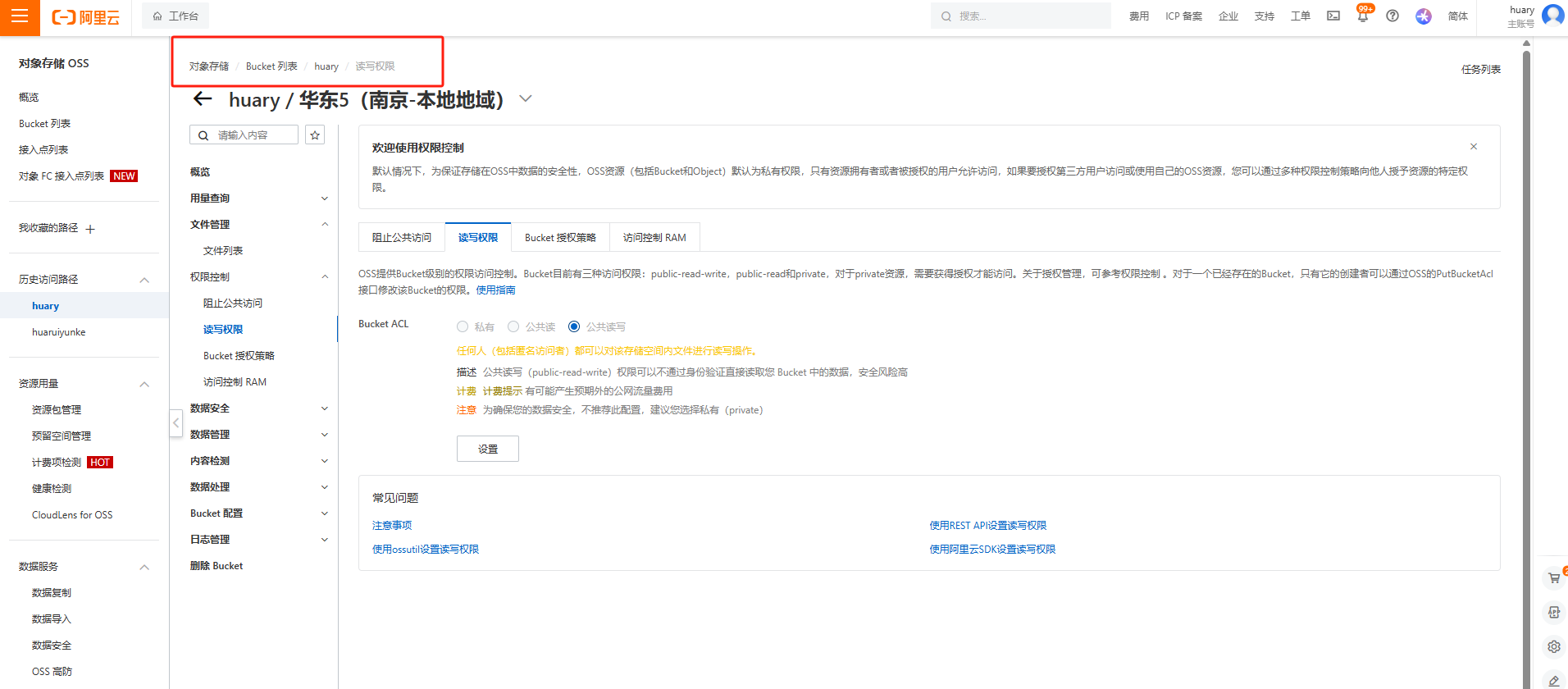Viewport: 1568px width, 689px height.
Task: Open the settings gear icon on right edge
Action: point(1553,646)
